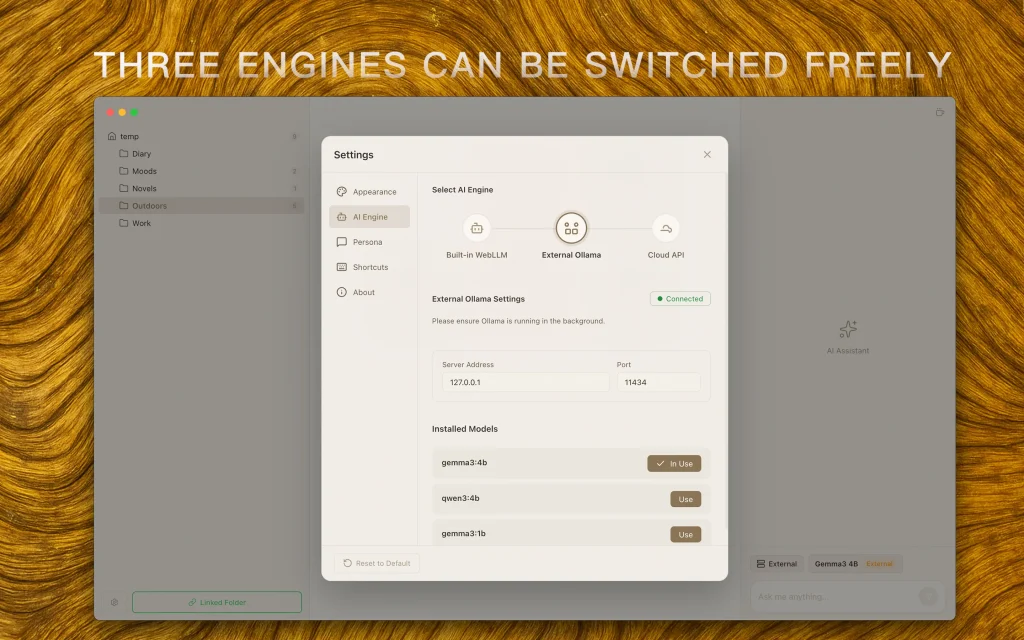Click the External Ollama engine icon
The height and width of the screenshot is (640, 1024).
tap(571, 228)
